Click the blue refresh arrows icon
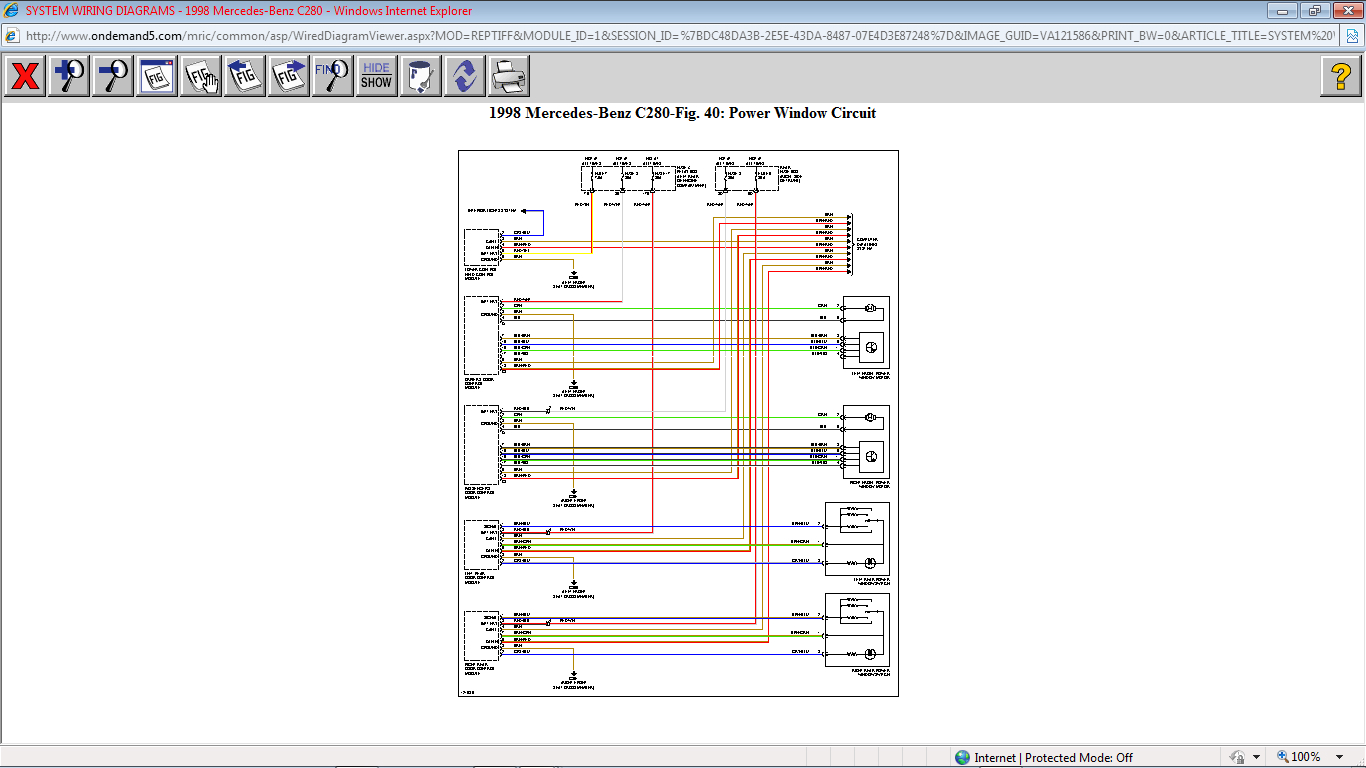1366x768 pixels. (x=465, y=76)
